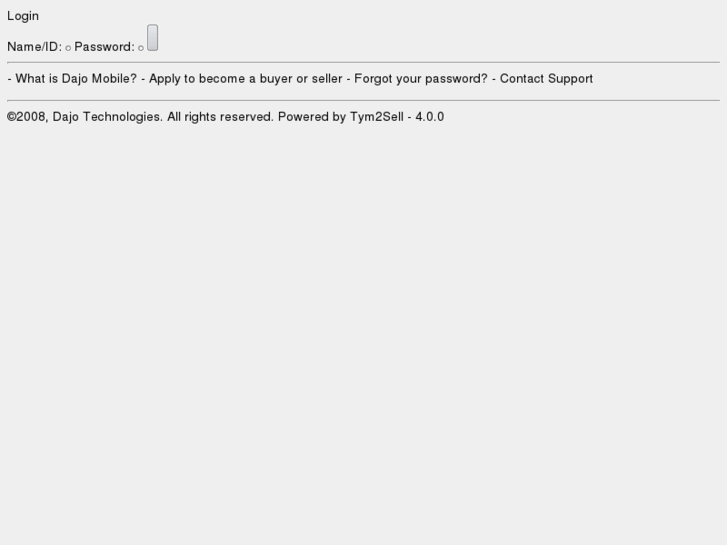Open the Contact Support link
This screenshot has width=727, height=545.
point(546,79)
